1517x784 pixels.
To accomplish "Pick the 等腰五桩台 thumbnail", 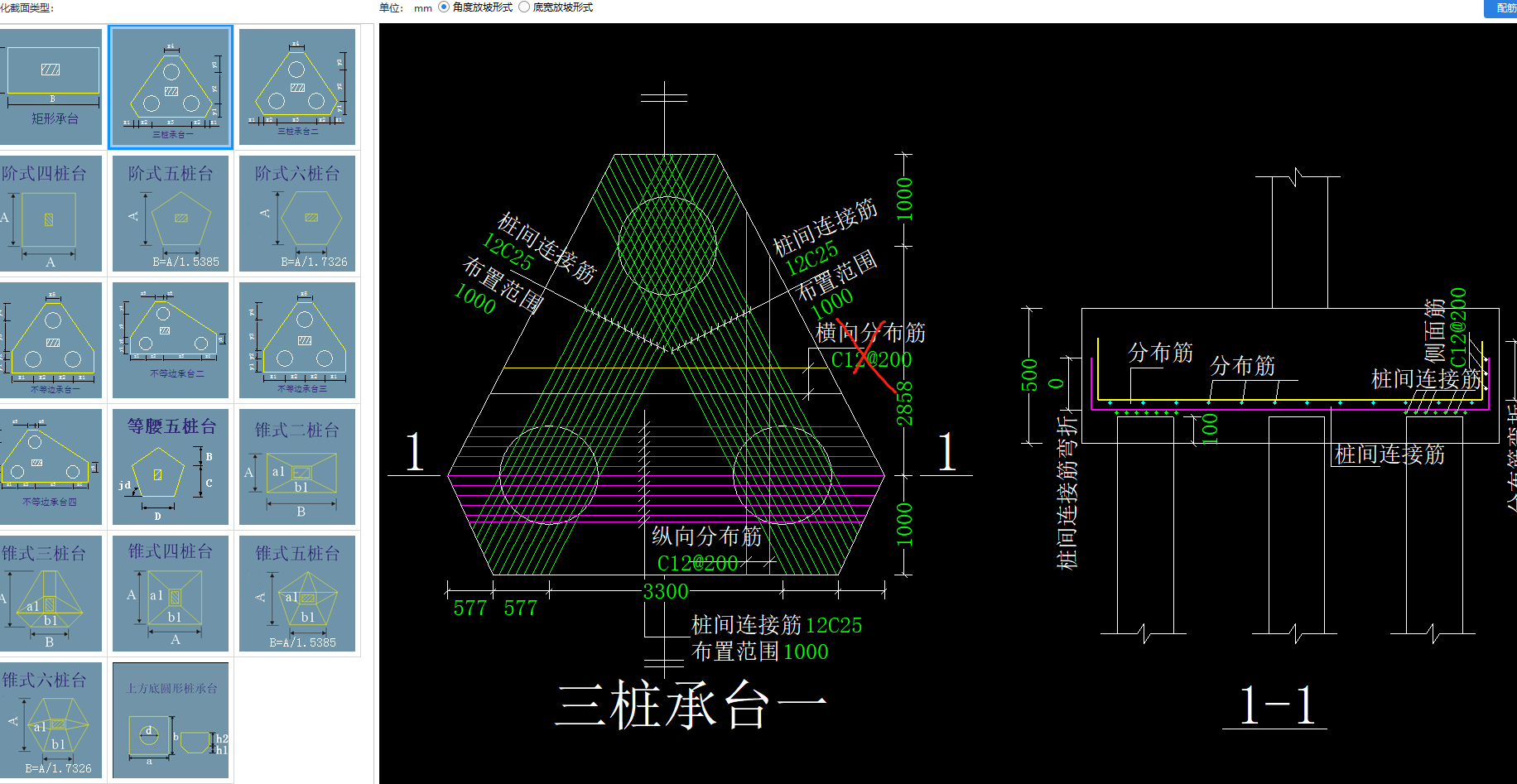I will [x=171, y=467].
